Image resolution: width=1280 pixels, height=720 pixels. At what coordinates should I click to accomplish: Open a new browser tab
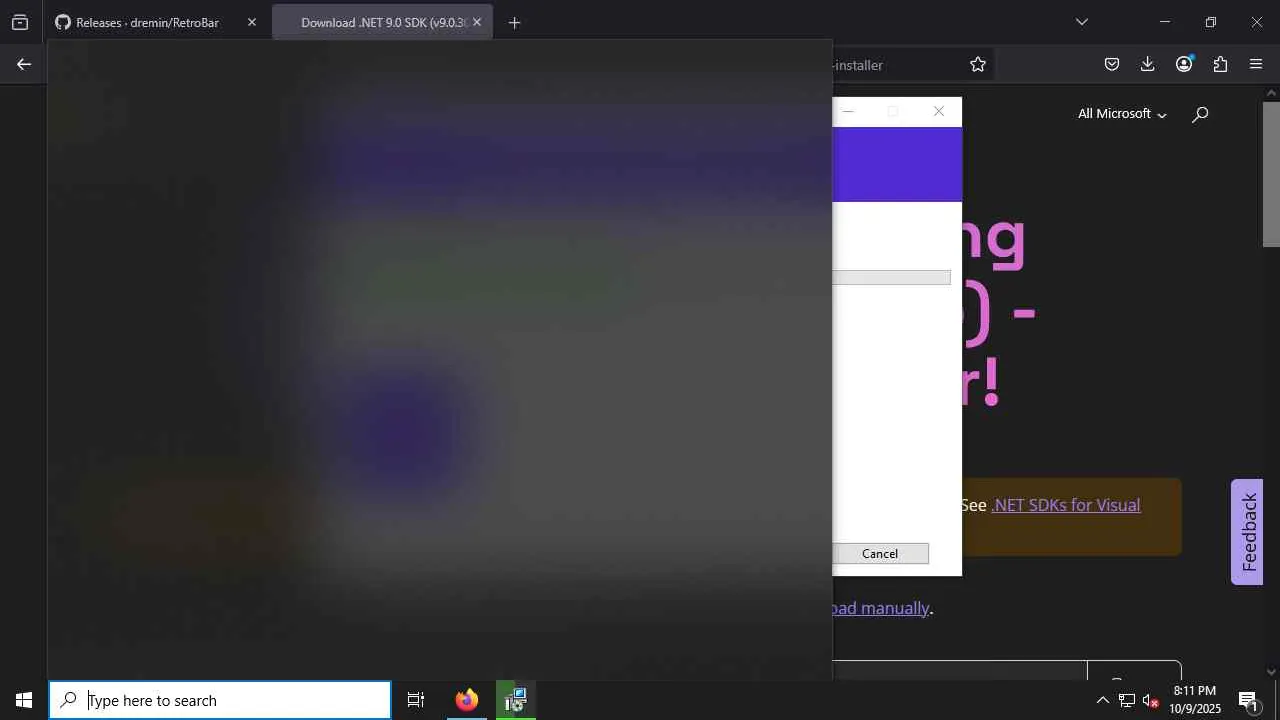click(514, 22)
